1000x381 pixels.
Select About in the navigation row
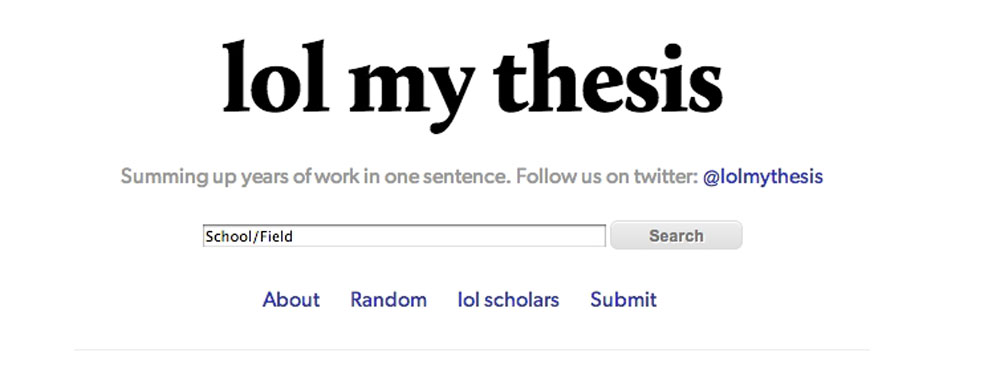click(291, 299)
